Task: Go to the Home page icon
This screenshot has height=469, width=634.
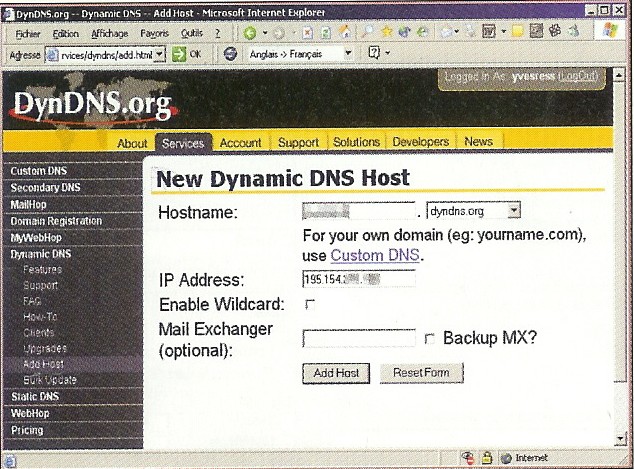Action: coord(345,32)
